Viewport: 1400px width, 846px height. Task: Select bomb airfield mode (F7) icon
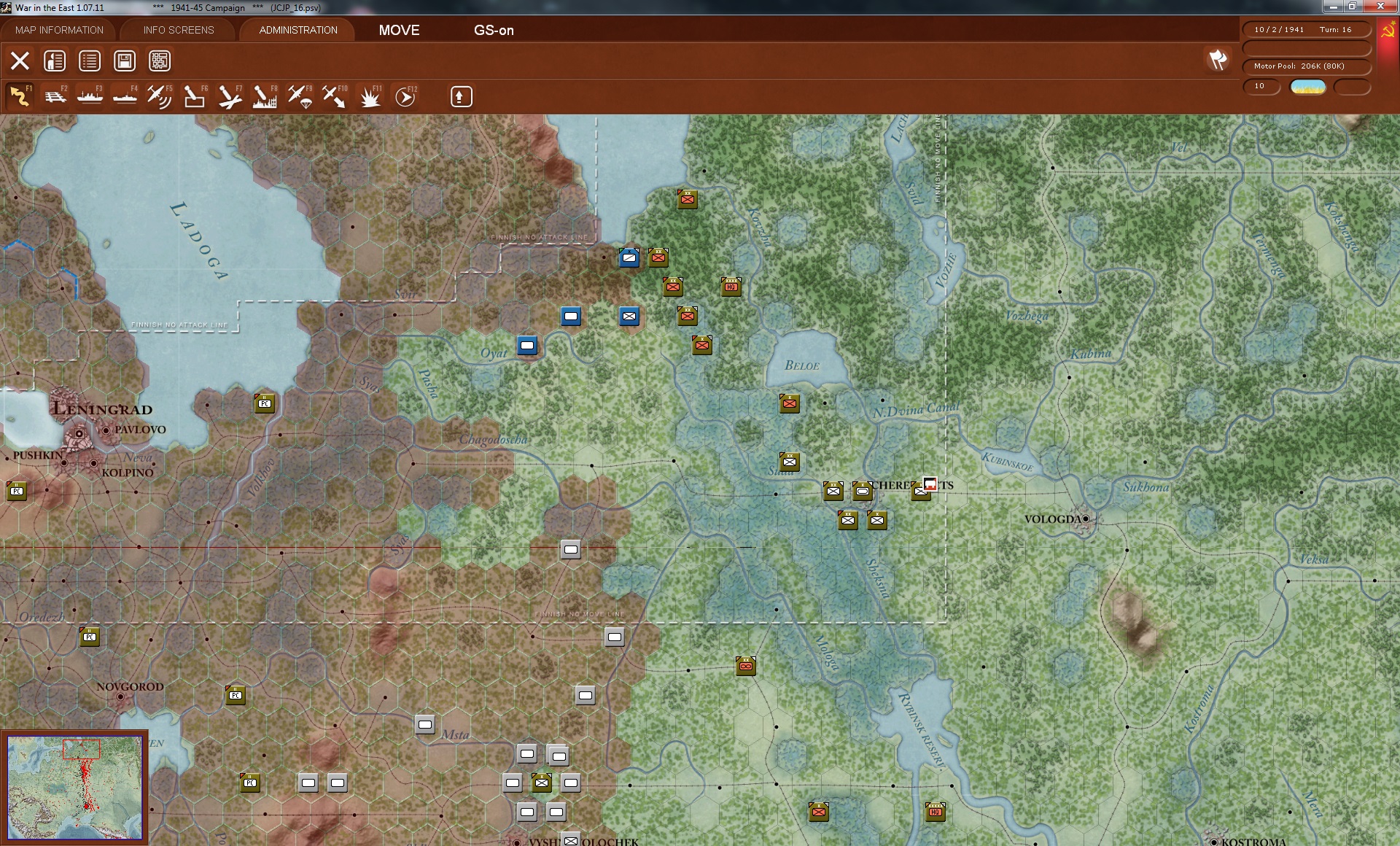(230, 96)
